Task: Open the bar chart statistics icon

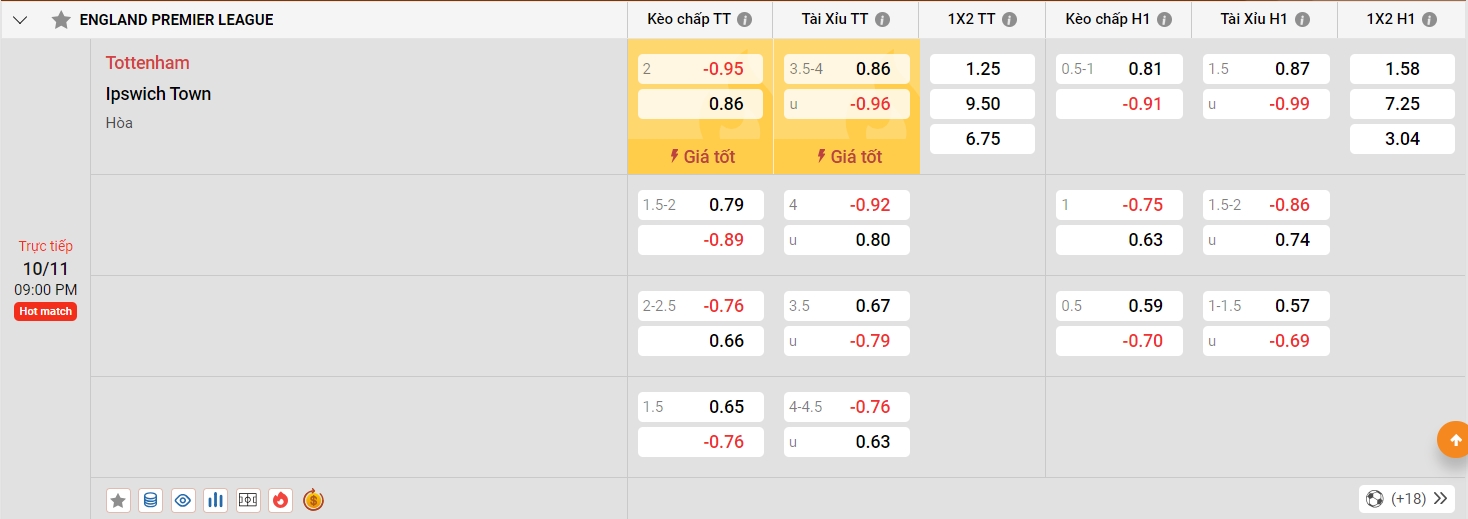Action: point(215,500)
